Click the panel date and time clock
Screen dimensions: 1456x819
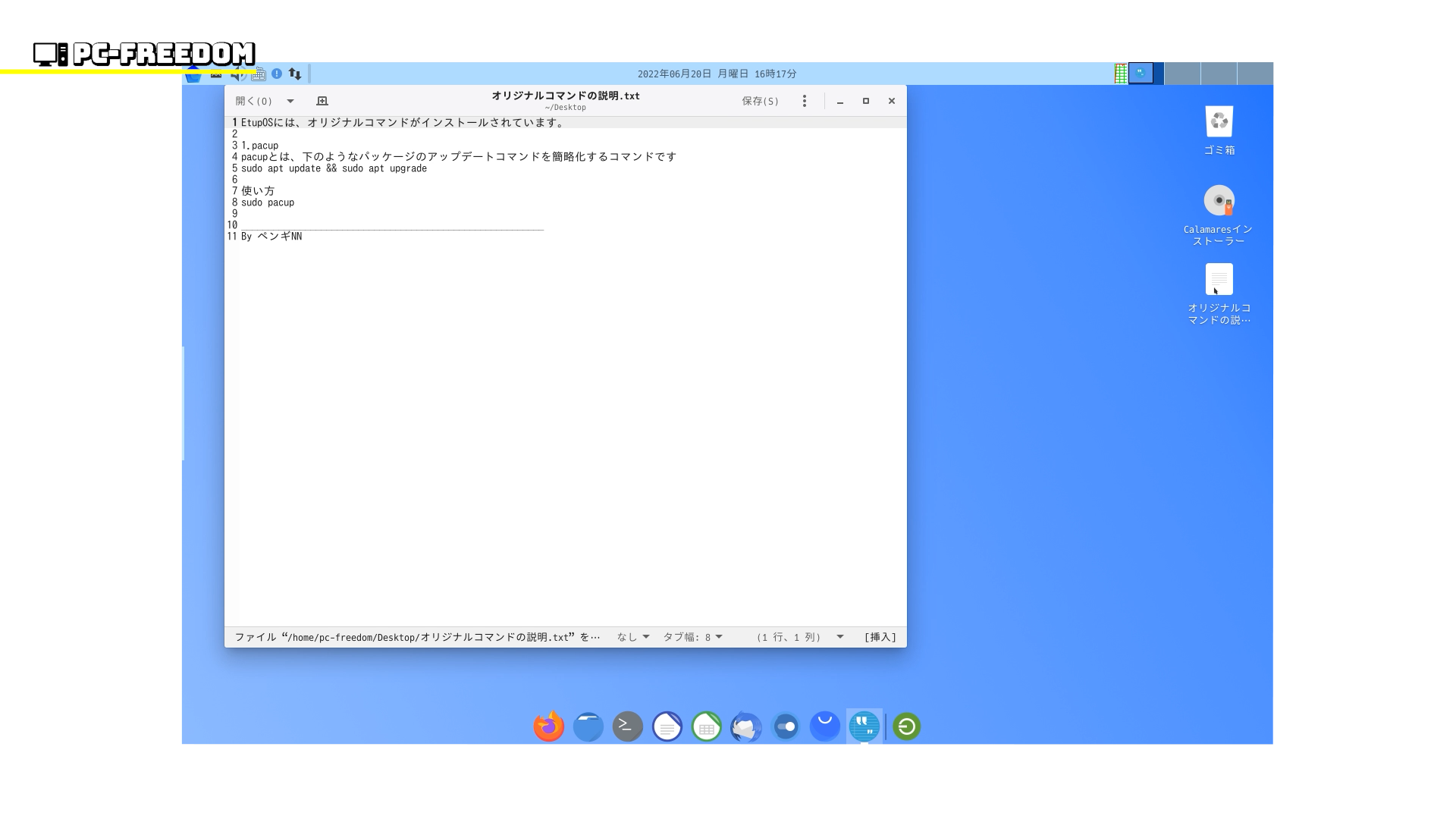coord(717,74)
